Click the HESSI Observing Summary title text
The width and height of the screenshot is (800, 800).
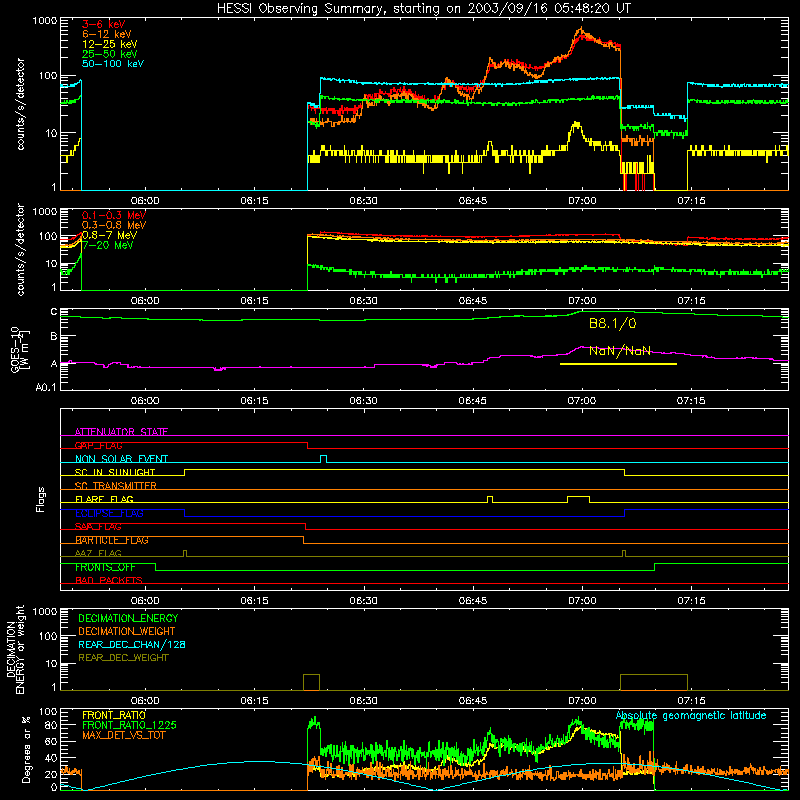click(x=424, y=9)
